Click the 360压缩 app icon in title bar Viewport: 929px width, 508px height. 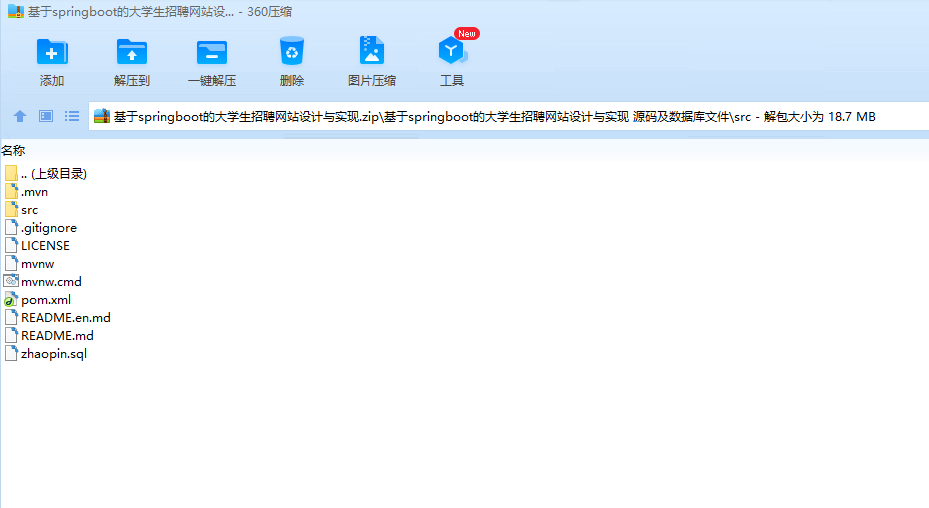tap(15, 11)
